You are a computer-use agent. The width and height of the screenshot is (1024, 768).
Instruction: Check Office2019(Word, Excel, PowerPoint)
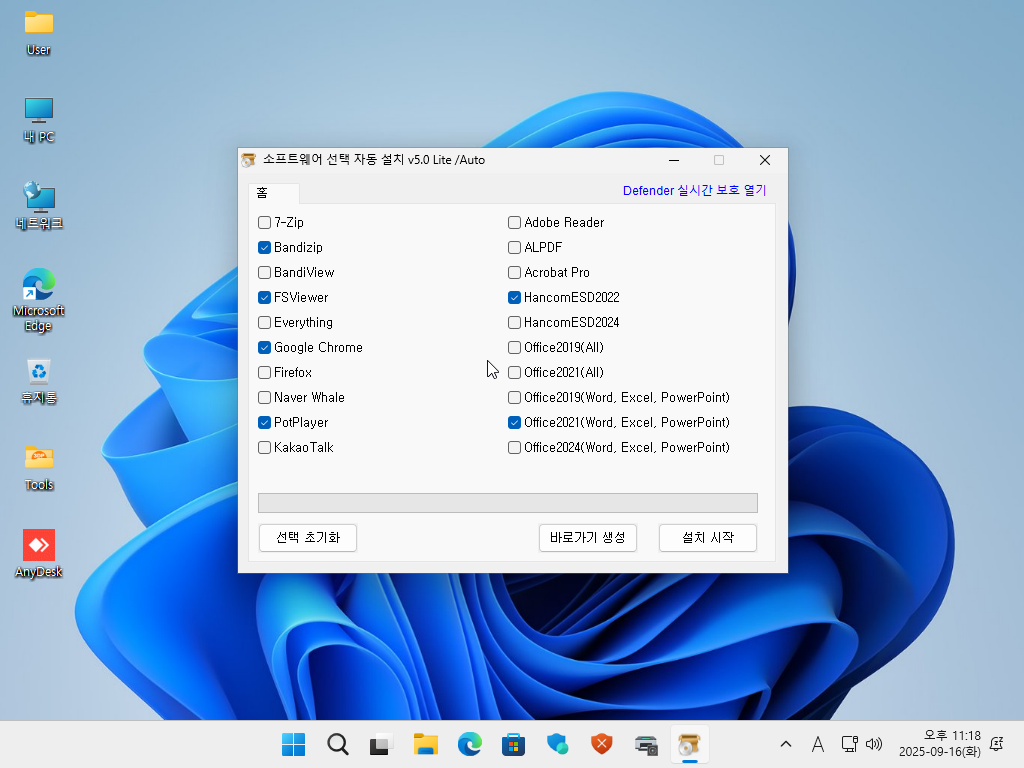[515, 398]
